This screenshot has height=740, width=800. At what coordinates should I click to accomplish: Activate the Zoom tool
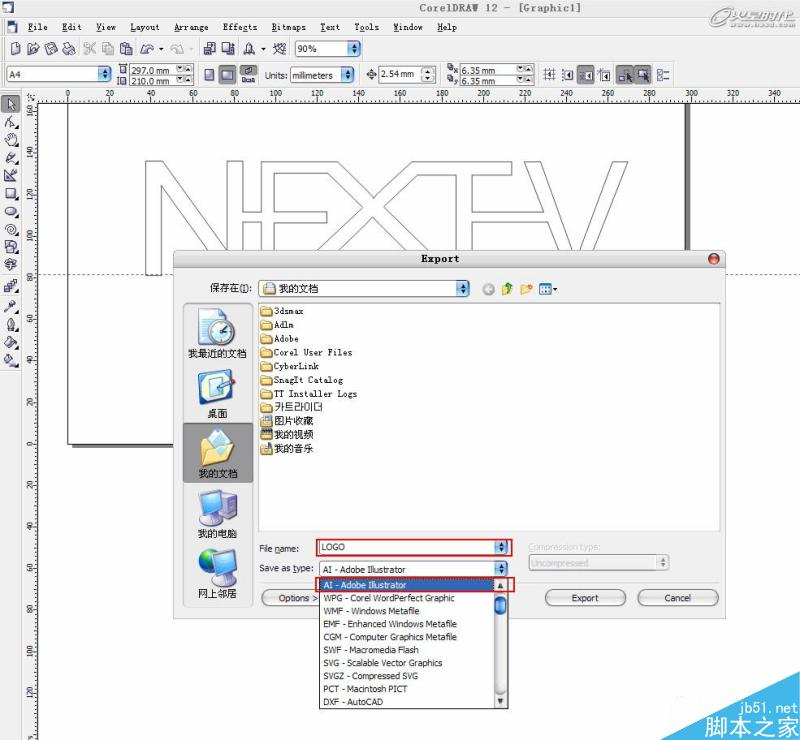pyautogui.click(x=11, y=141)
